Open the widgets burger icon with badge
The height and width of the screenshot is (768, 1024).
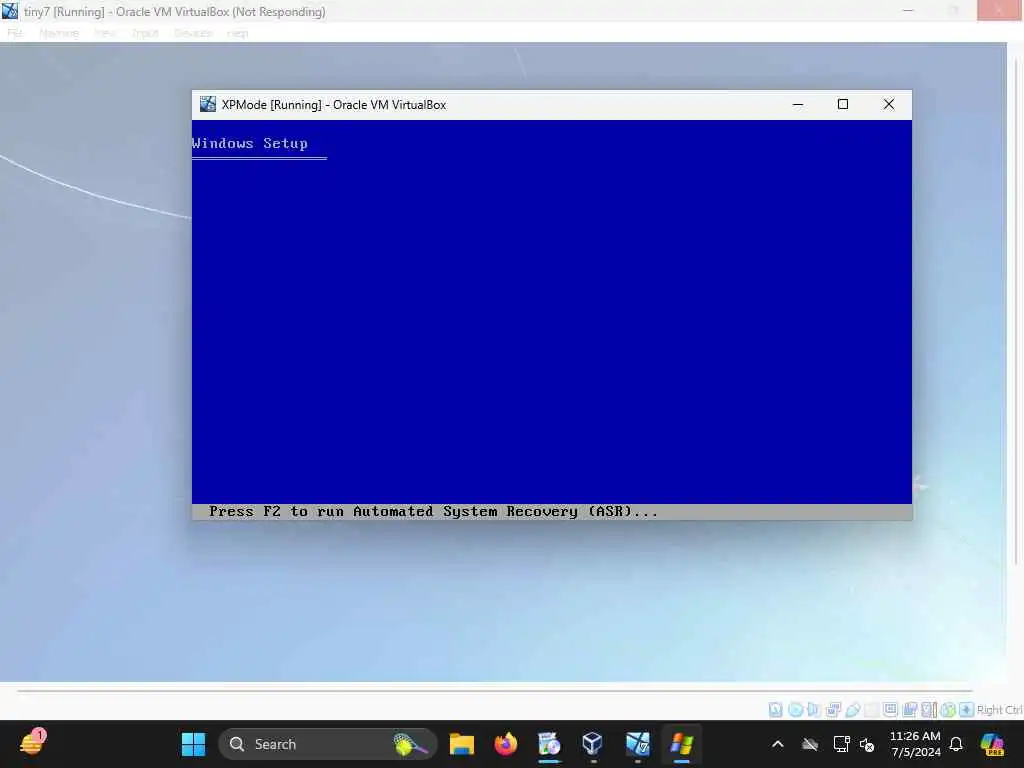point(32,743)
